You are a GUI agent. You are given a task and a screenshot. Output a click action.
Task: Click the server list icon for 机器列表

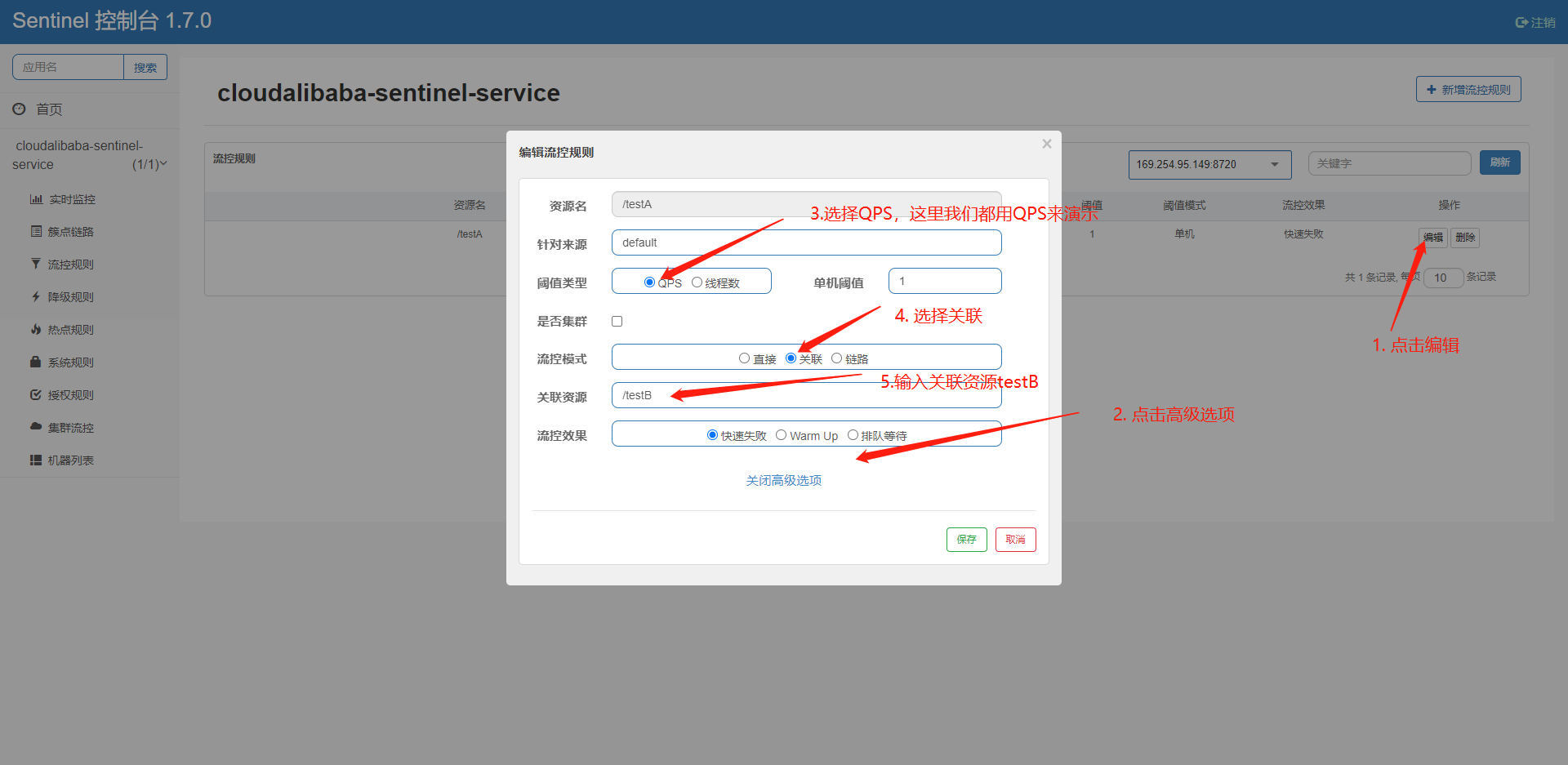click(36, 460)
